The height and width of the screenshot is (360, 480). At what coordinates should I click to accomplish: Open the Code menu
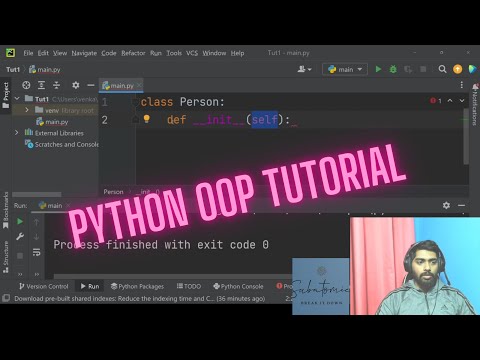pyautogui.click(x=109, y=53)
